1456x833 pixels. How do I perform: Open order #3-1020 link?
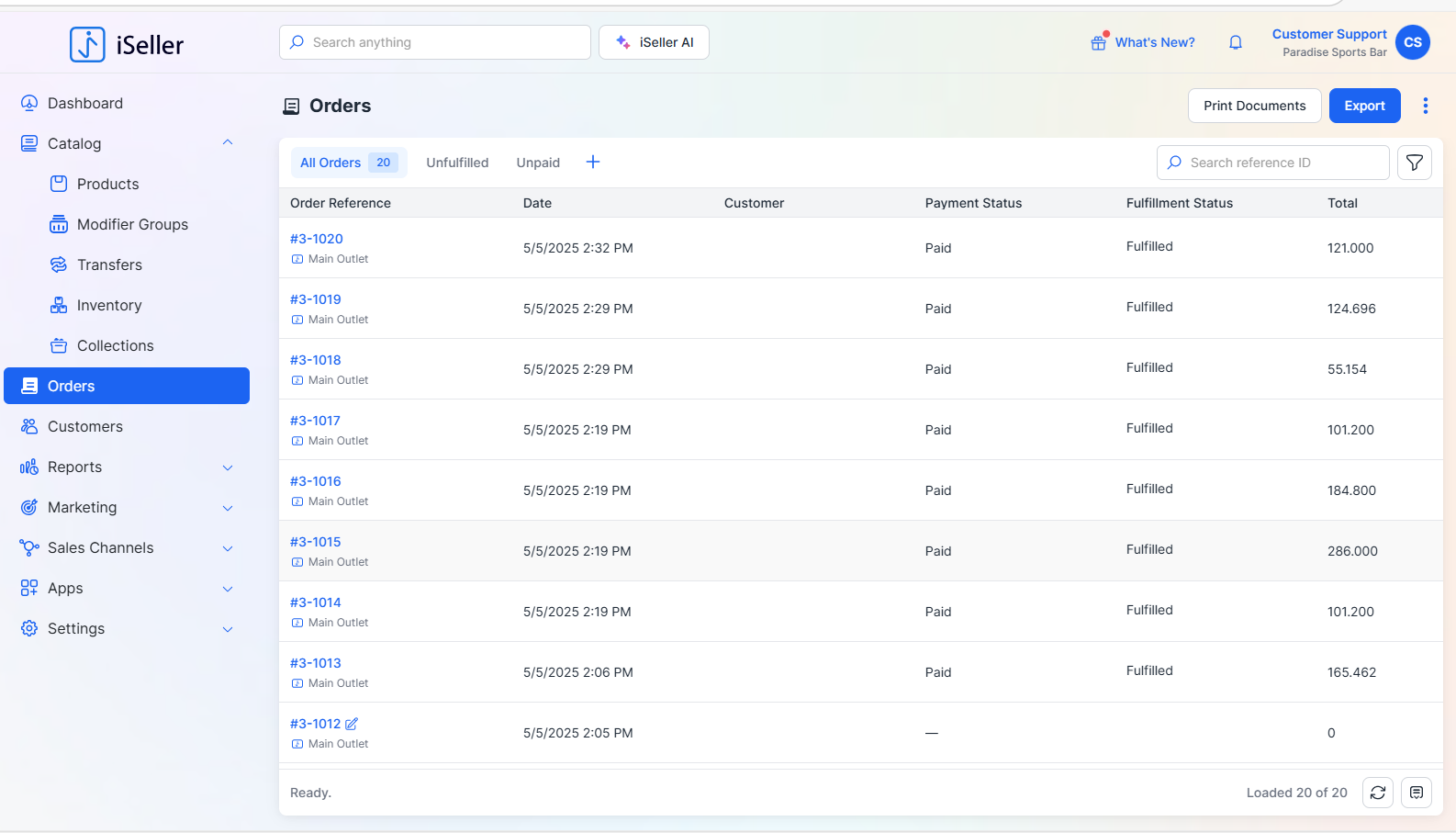[x=317, y=239]
